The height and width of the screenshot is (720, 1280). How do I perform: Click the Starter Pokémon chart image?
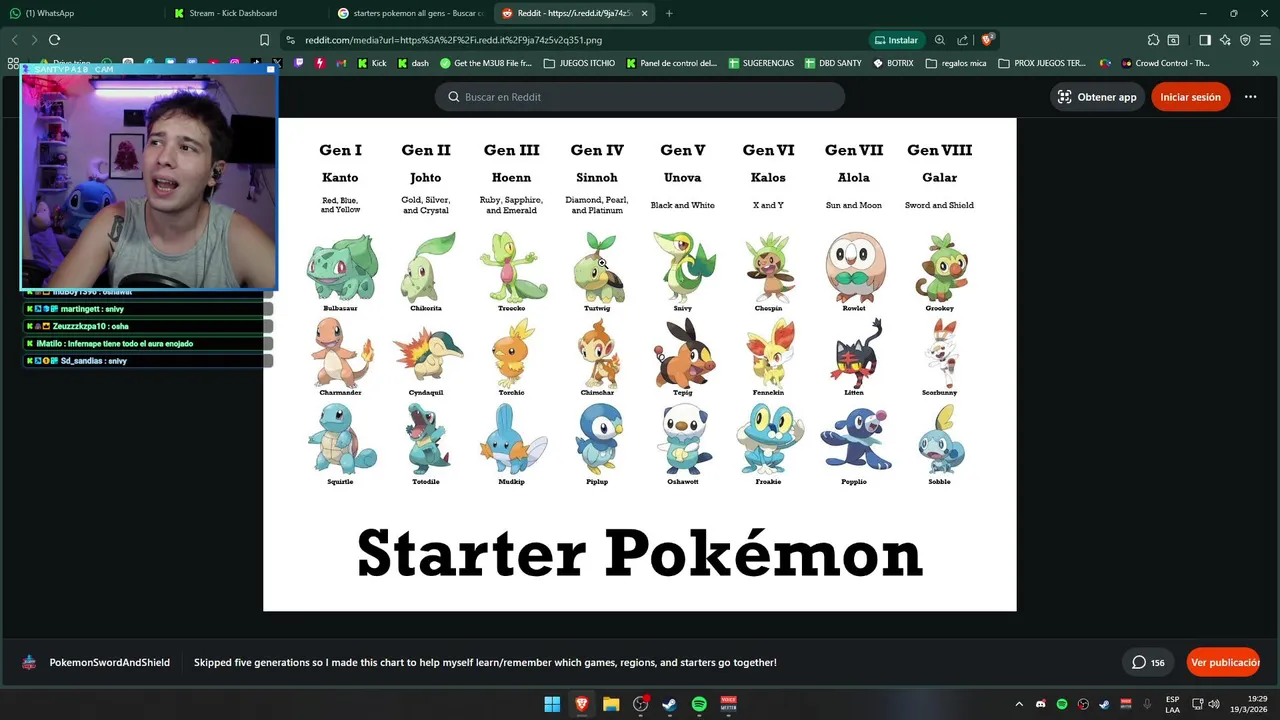coord(640,364)
